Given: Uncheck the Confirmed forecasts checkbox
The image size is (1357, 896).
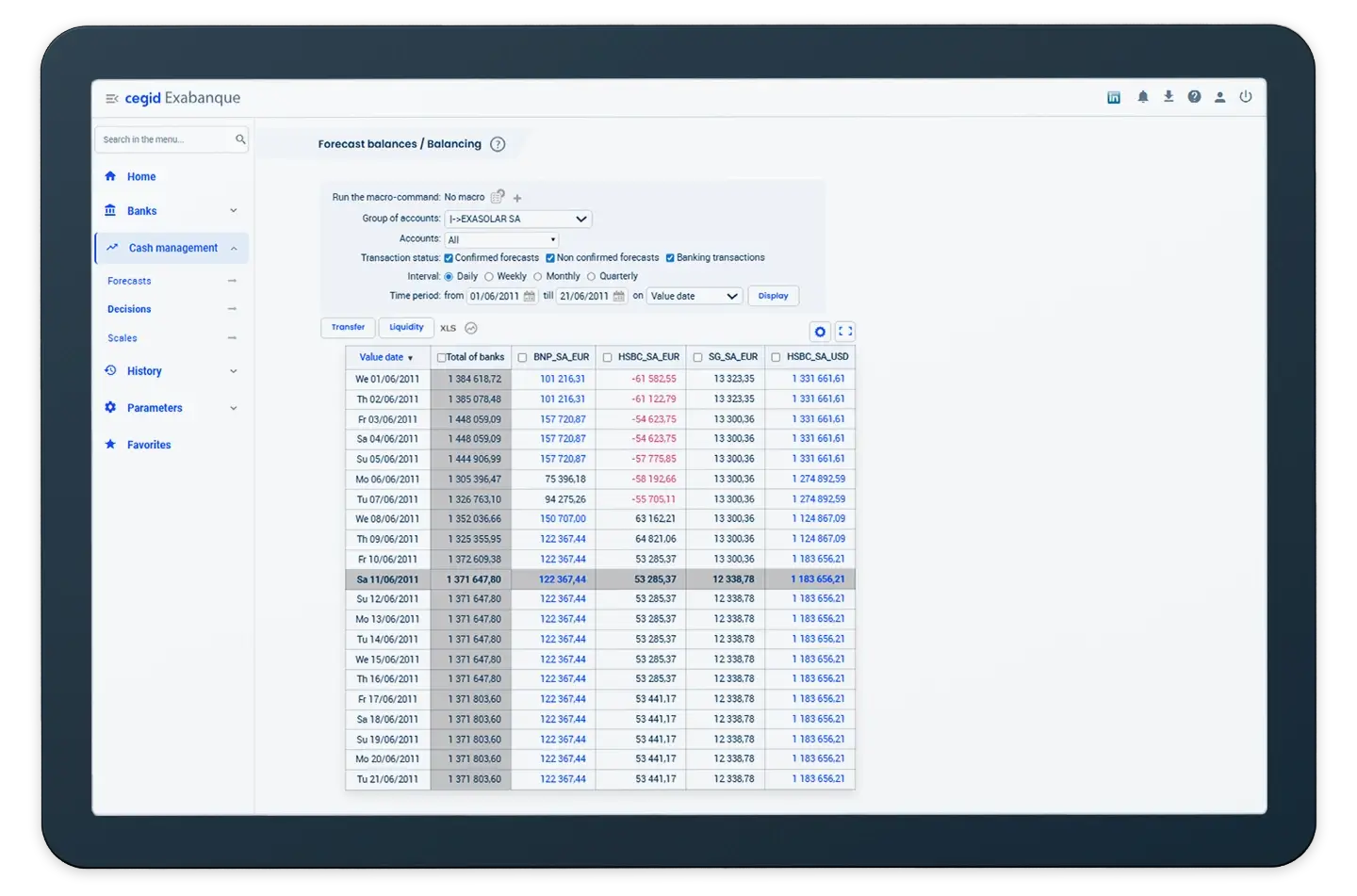Looking at the screenshot, I should click(450, 257).
